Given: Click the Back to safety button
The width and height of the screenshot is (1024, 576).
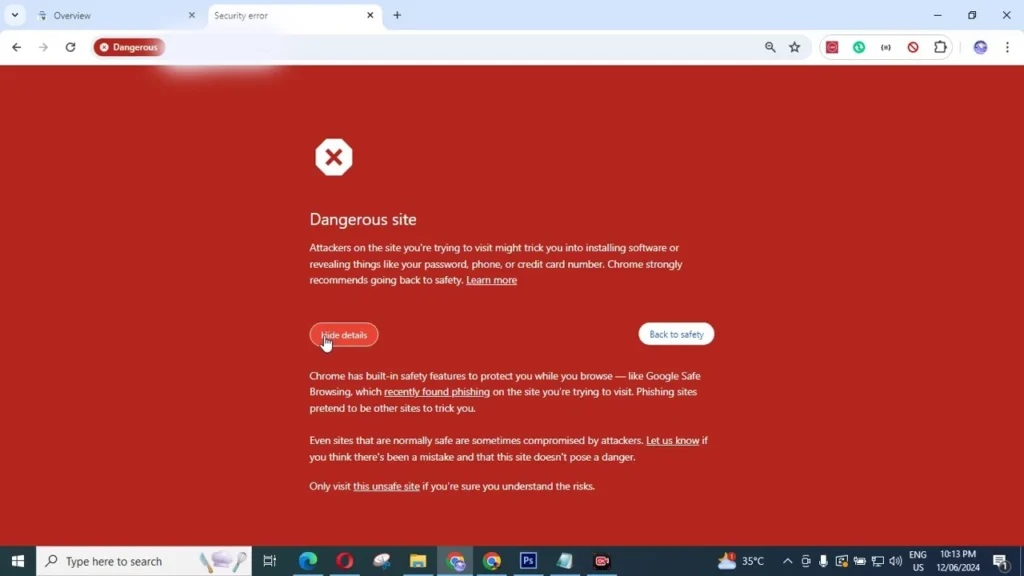Looking at the screenshot, I should pyautogui.click(x=676, y=334).
